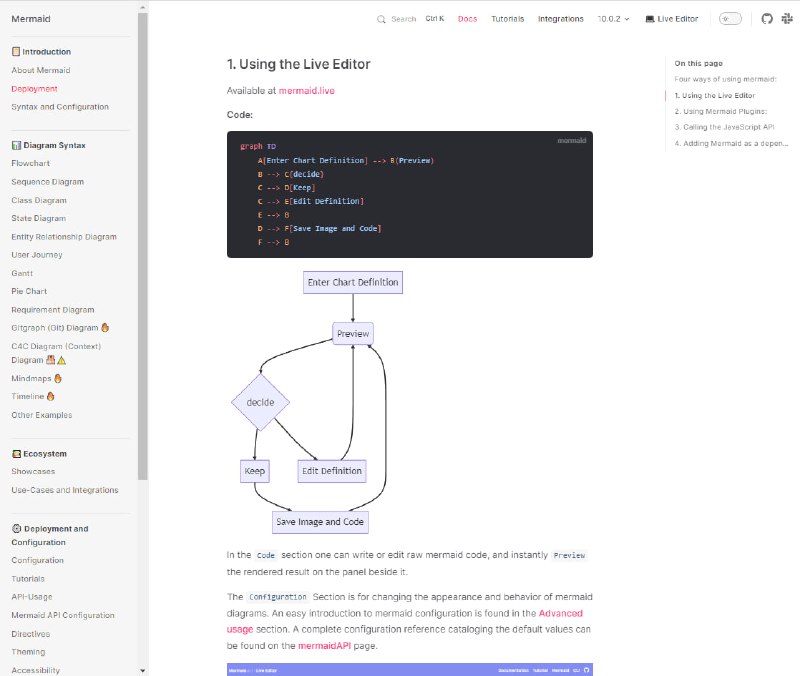Go to Flowchart in the sidebar
The image size is (800, 676).
[30, 163]
